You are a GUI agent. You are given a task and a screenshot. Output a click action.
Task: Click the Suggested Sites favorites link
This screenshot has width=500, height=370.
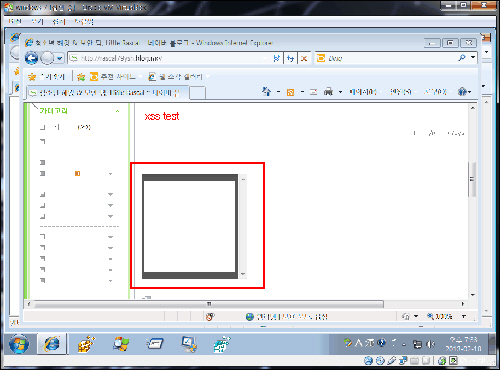116,77
